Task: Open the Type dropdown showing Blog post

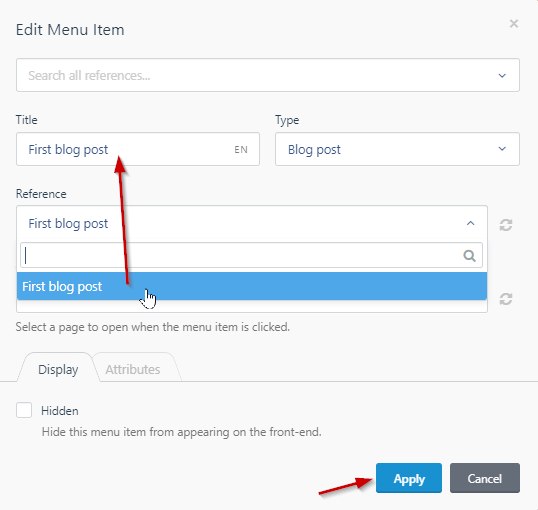Action: tap(397, 149)
